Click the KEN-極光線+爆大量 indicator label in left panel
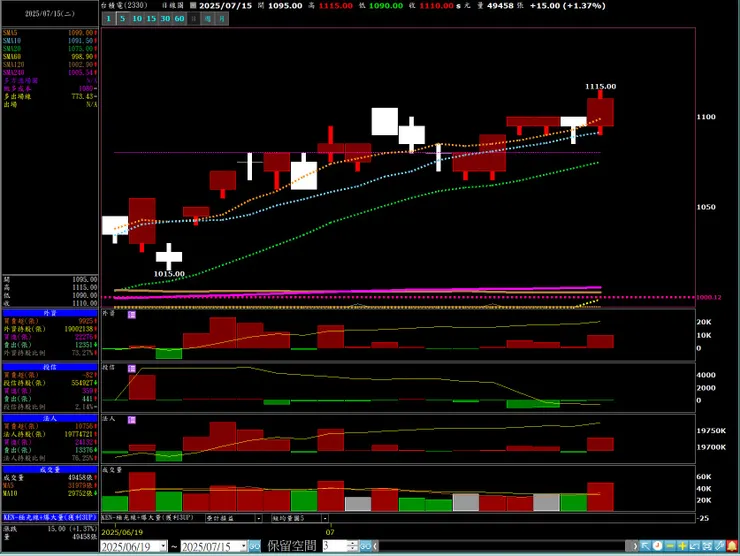740x556 pixels. [50, 517]
